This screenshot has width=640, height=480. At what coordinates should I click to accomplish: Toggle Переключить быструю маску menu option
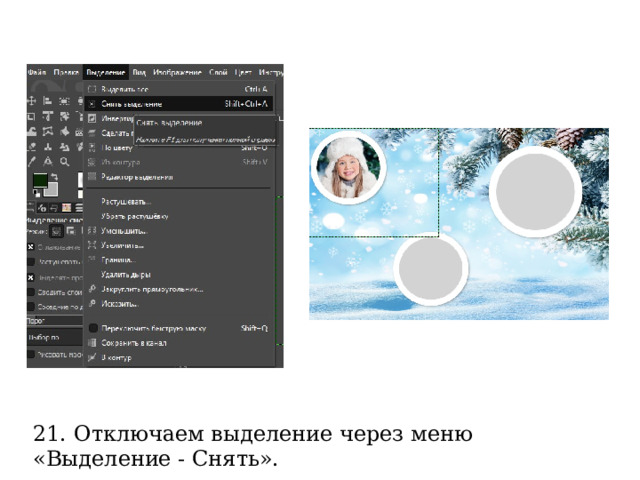178,328
